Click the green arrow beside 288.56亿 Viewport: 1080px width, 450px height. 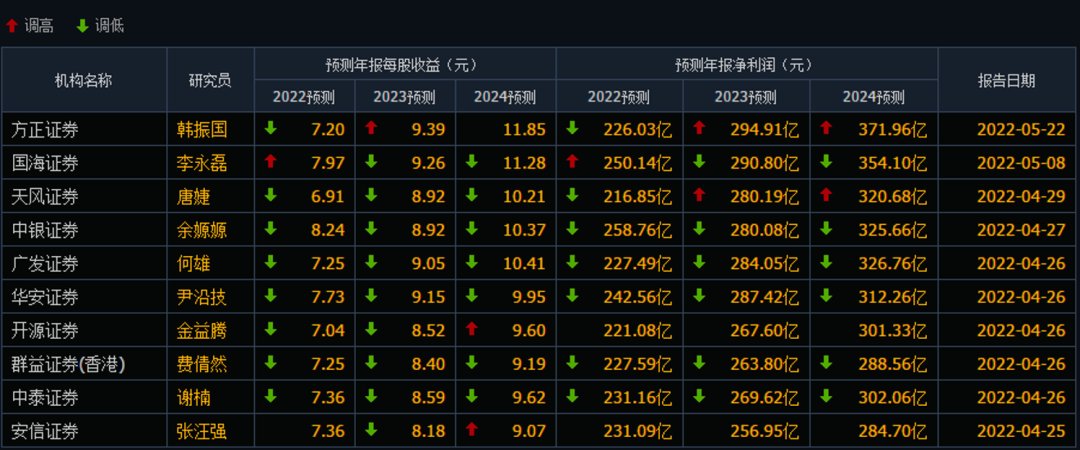pos(827,363)
